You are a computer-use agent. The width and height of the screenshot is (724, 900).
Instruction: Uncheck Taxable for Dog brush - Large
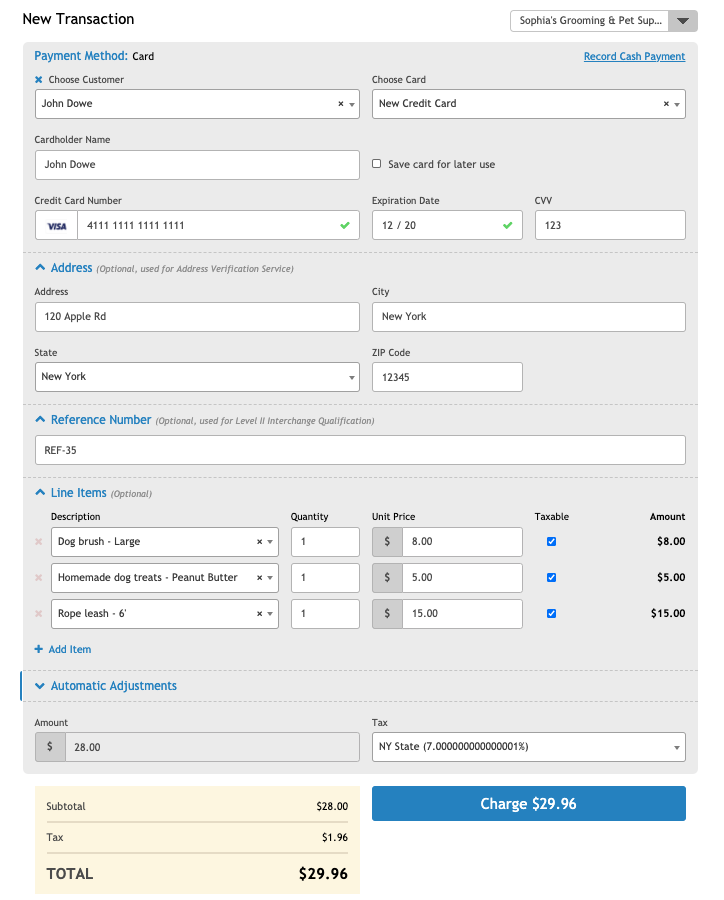tap(551, 542)
